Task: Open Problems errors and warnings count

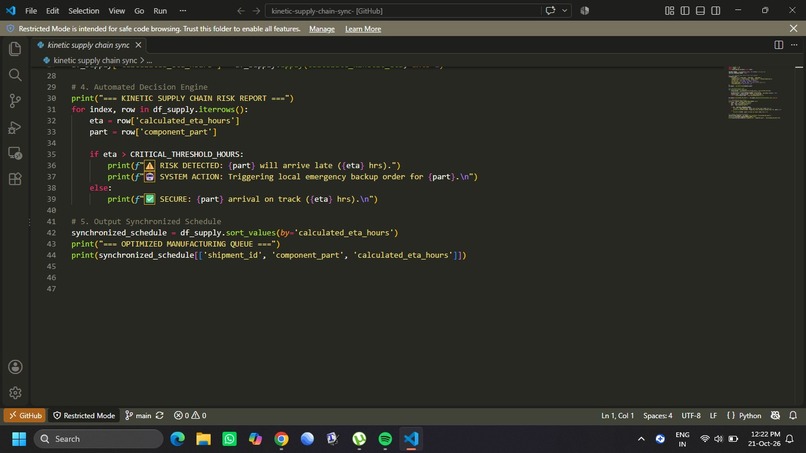Action: pos(190,415)
